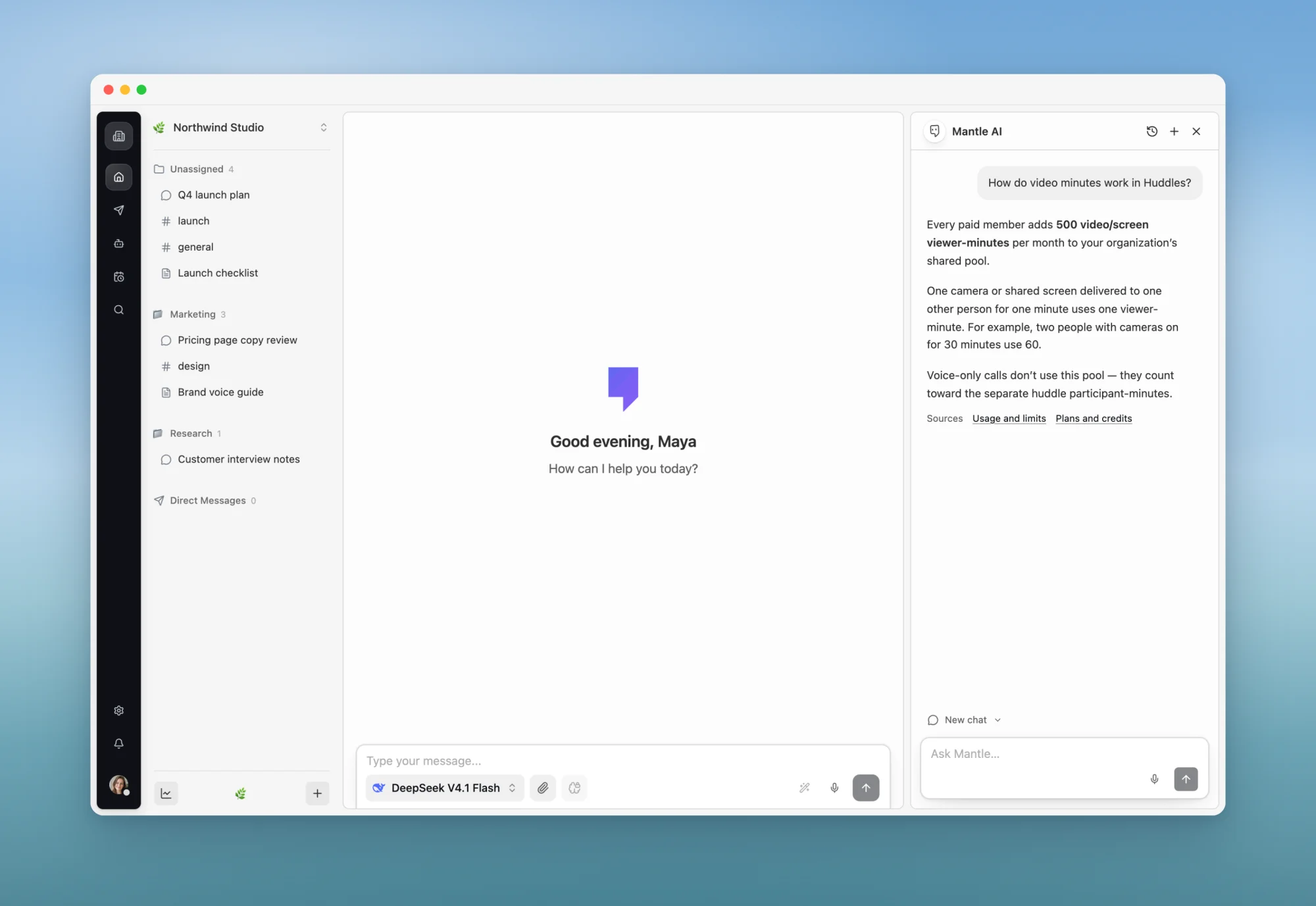Focus the Ask Mantle input field
The height and width of the screenshot is (906, 1316).
coord(1064,754)
